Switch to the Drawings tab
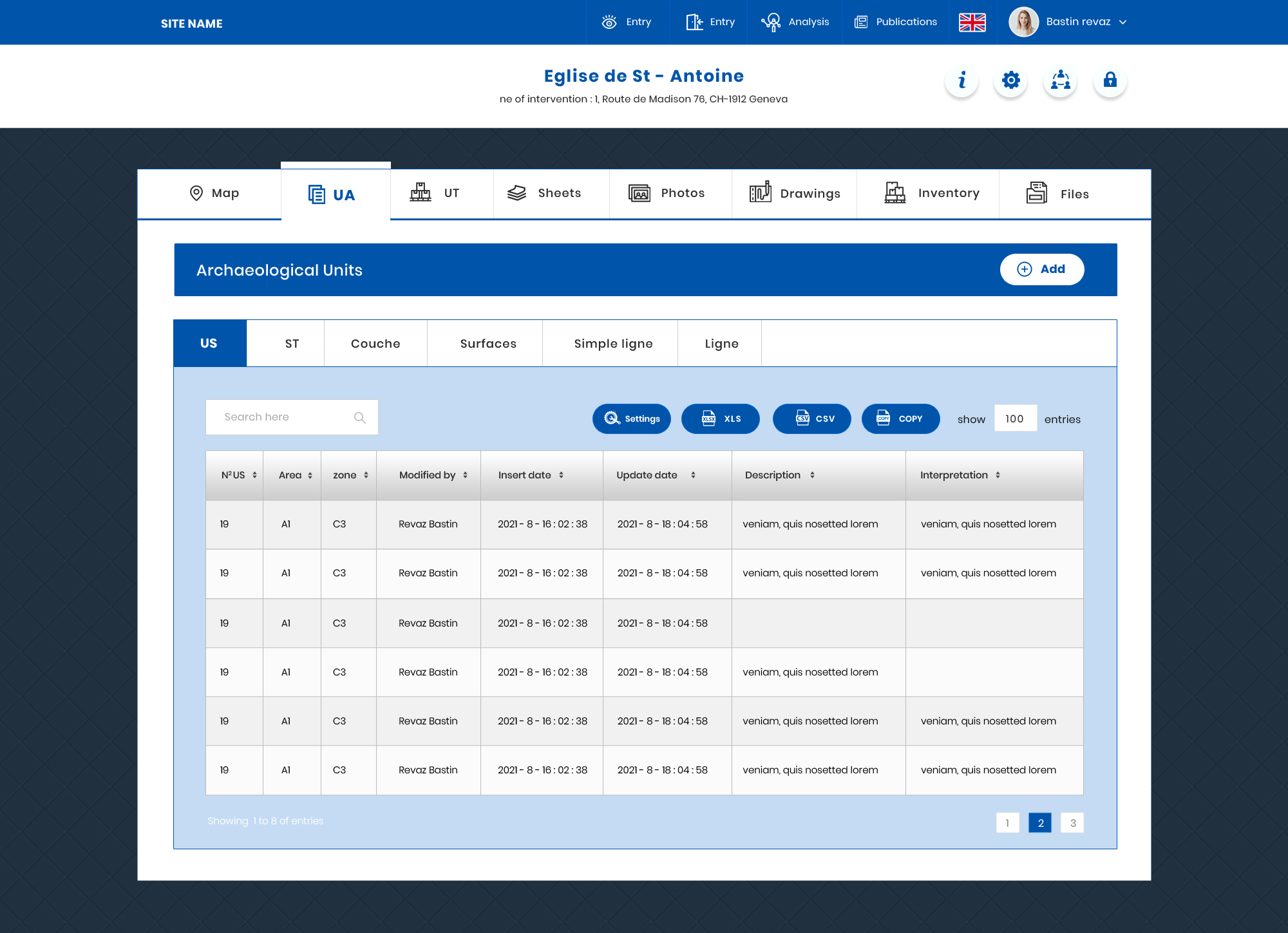 tap(795, 193)
